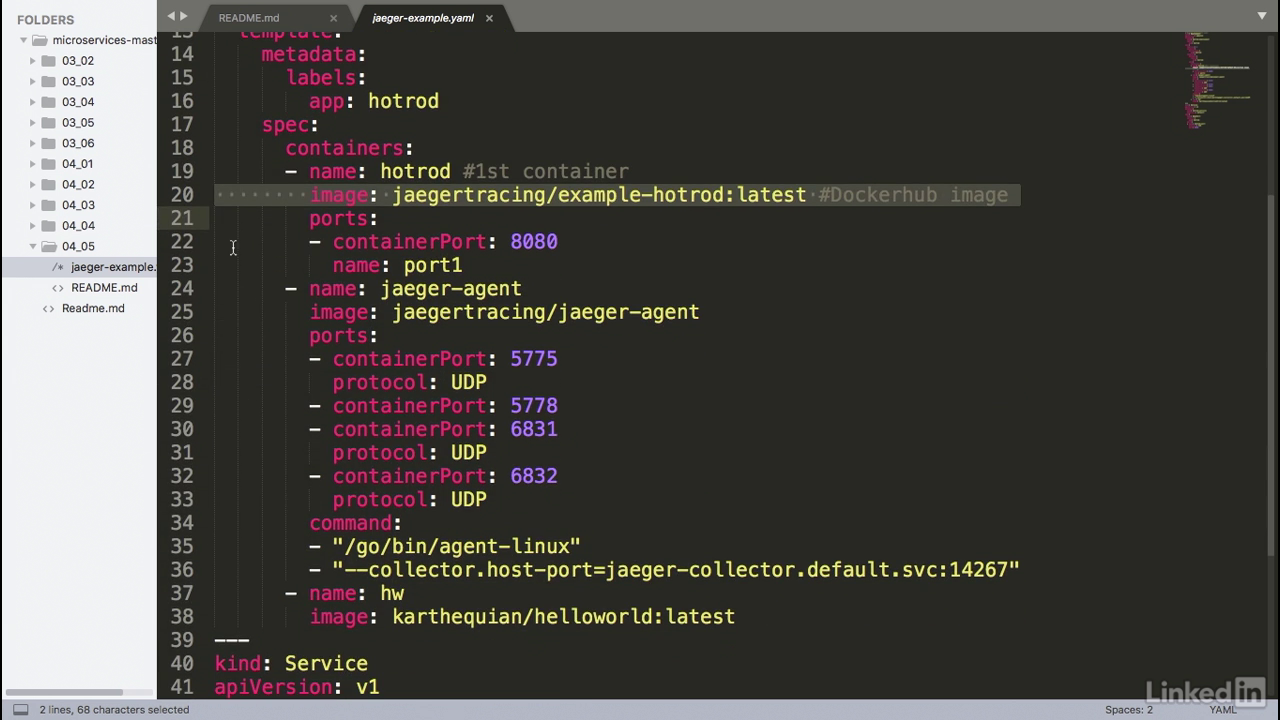Open the root Readme.md file
The image size is (1280, 720).
point(93,308)
